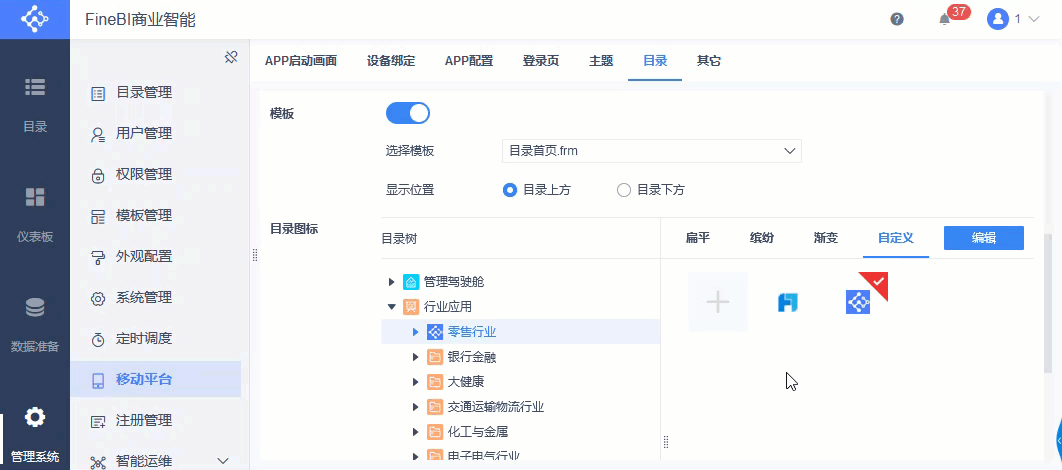Select 交通运输物流行业 tree row text

tap(496, 407)
